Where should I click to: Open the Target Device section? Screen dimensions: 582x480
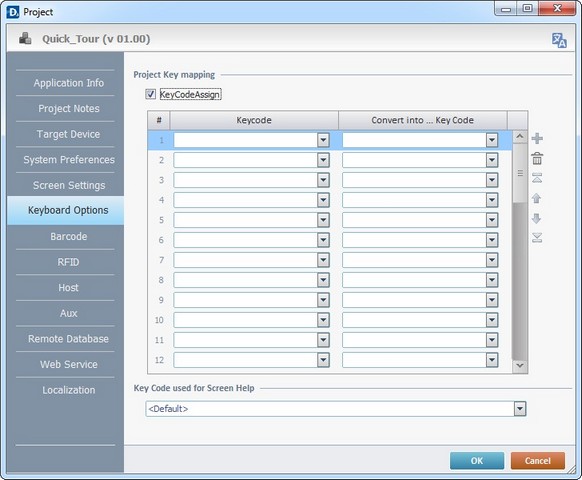(68, 134)
